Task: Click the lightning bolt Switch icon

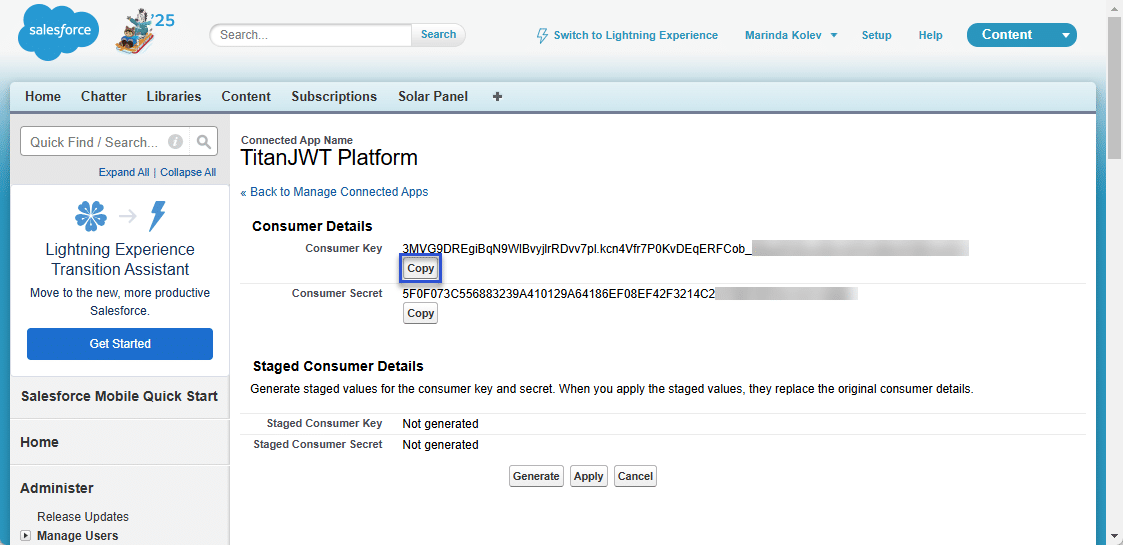Action: tap(542, 35)
